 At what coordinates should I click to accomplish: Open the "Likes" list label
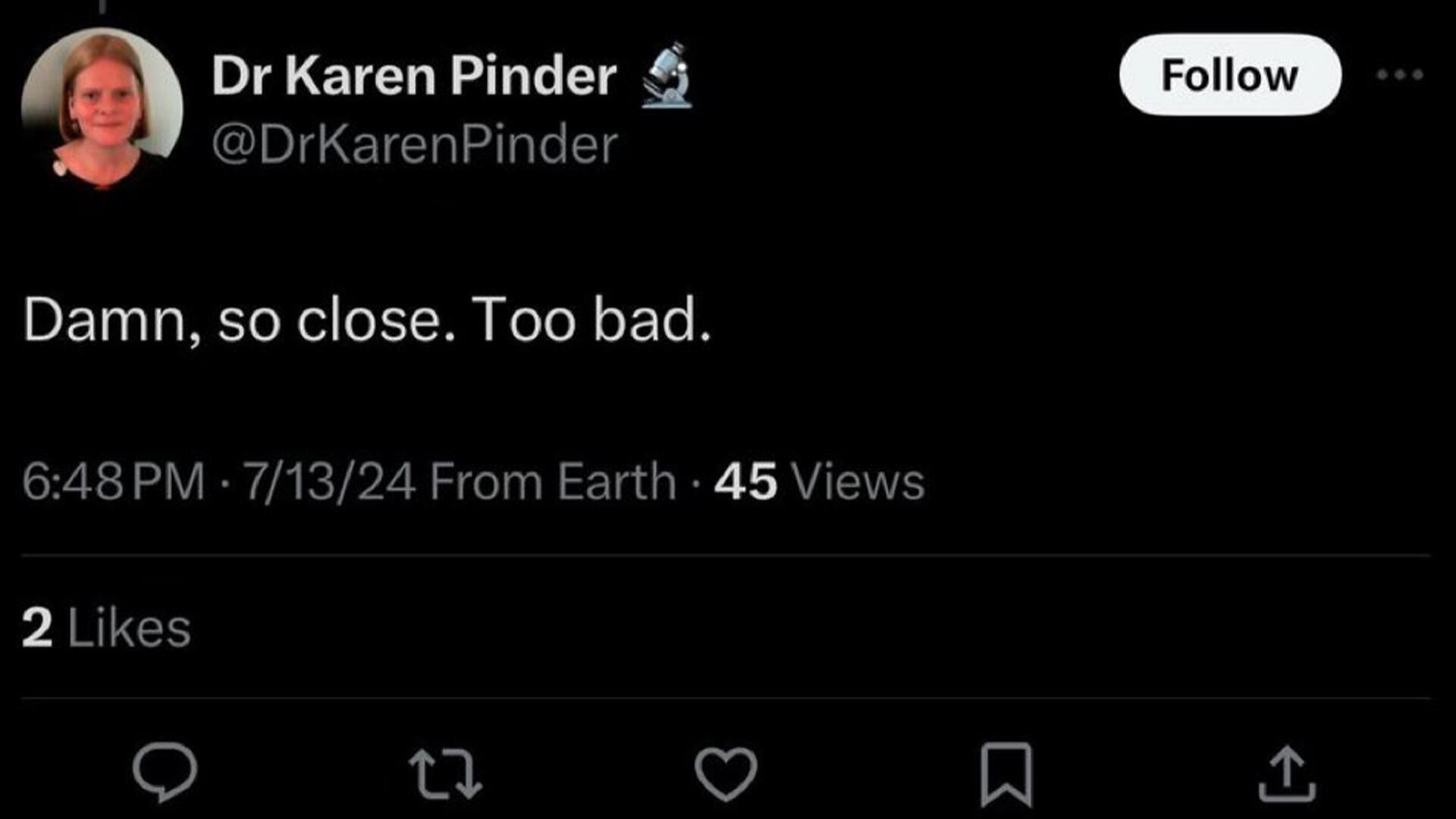pos(129,628)
